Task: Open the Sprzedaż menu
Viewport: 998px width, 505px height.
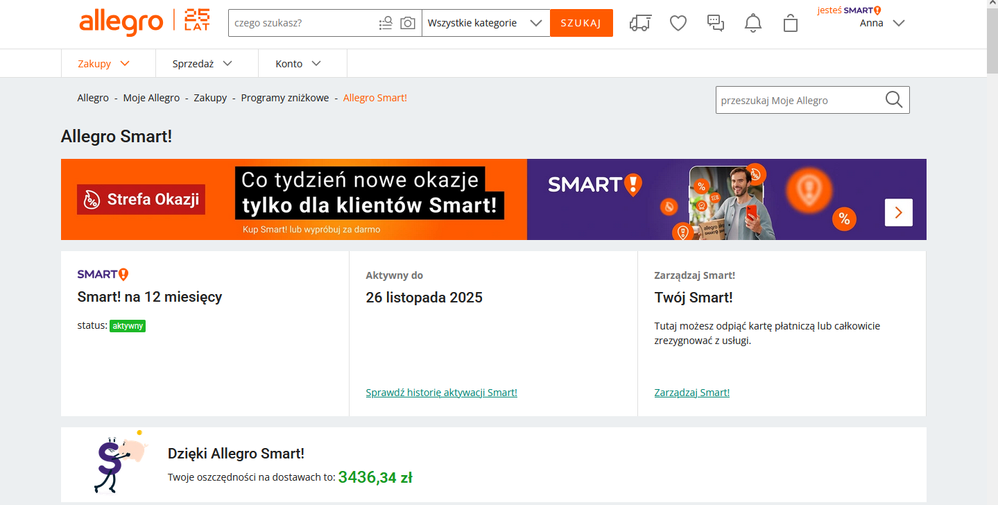Action: (x=202, y=64)
